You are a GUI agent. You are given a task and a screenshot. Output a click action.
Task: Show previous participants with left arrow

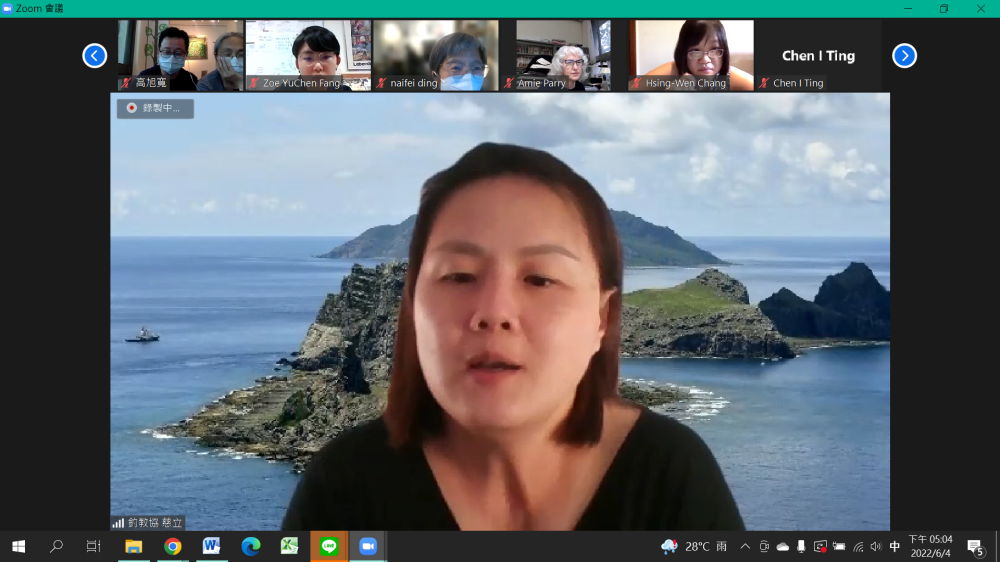point(95,56)
